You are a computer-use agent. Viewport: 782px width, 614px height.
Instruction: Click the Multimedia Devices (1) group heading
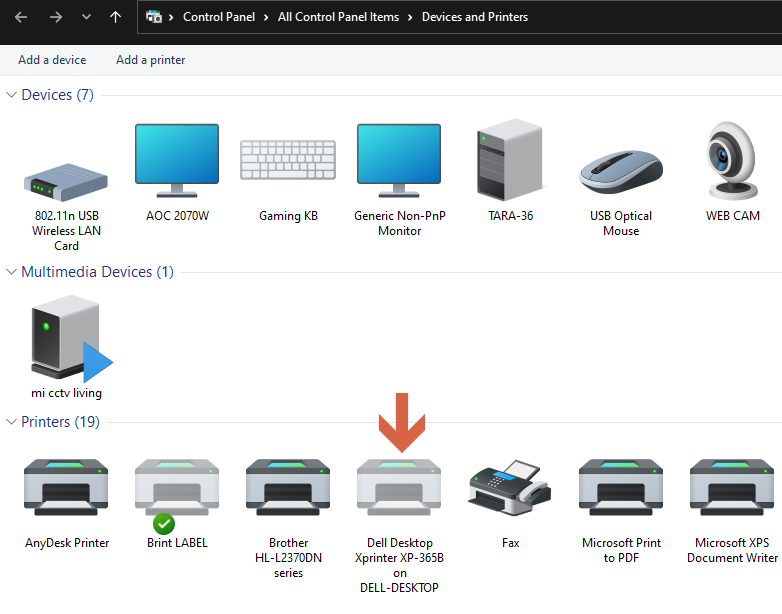point(97,272)
